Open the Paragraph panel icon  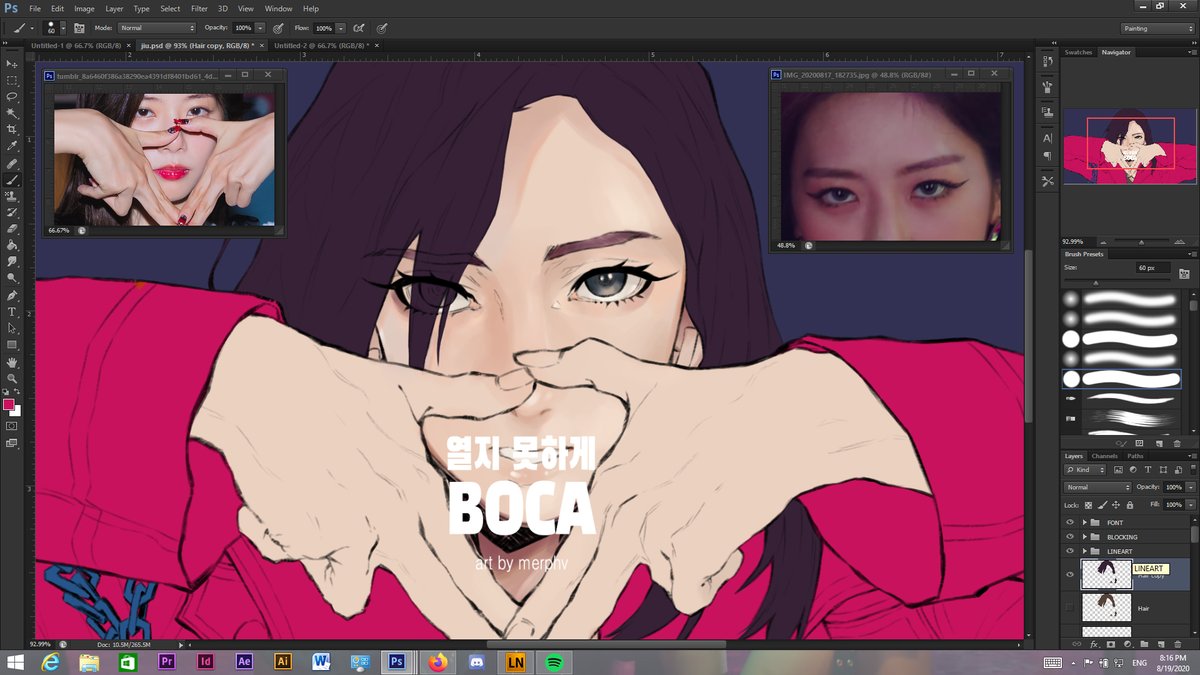click(1047, 157)
